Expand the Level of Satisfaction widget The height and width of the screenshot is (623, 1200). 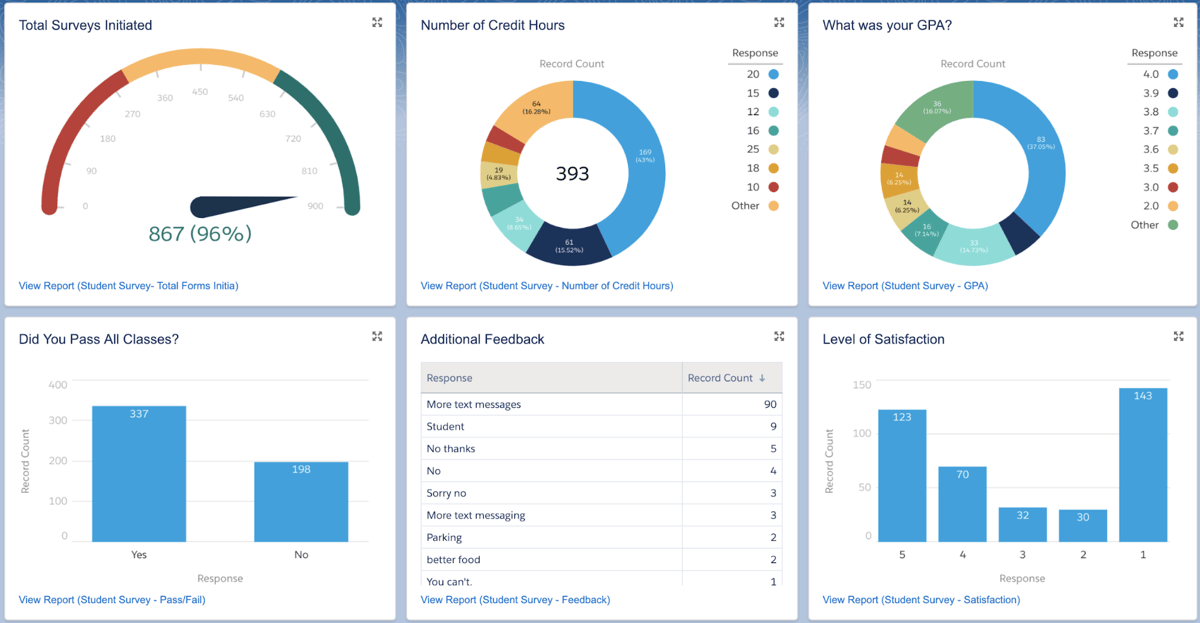tap(1179, 336)
